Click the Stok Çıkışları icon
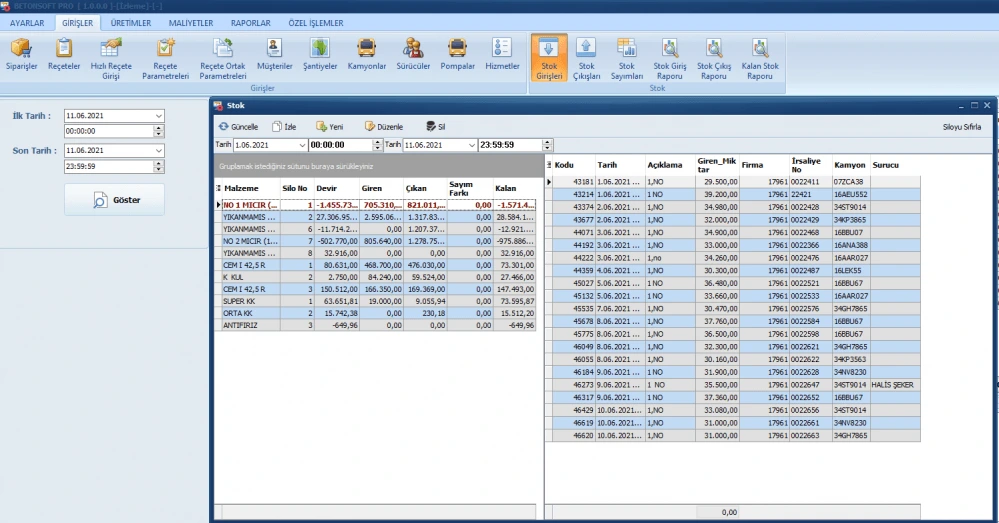The image size is (999, 523). click(586, 58)
